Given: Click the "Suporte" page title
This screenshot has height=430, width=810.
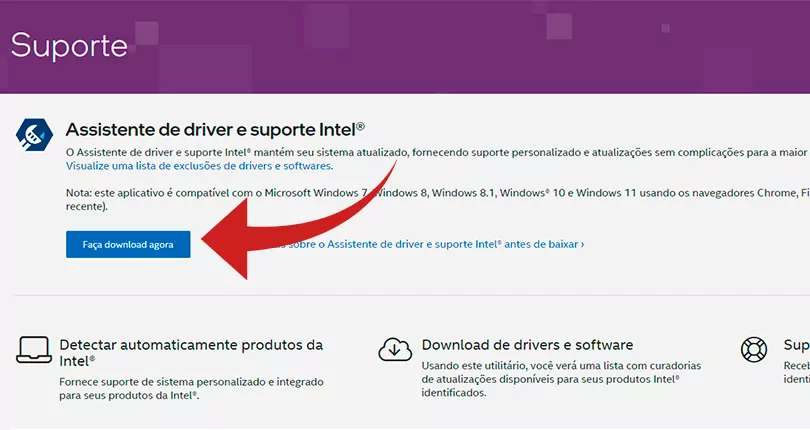Looking at the screenshot, I should (x=69, y=45).
